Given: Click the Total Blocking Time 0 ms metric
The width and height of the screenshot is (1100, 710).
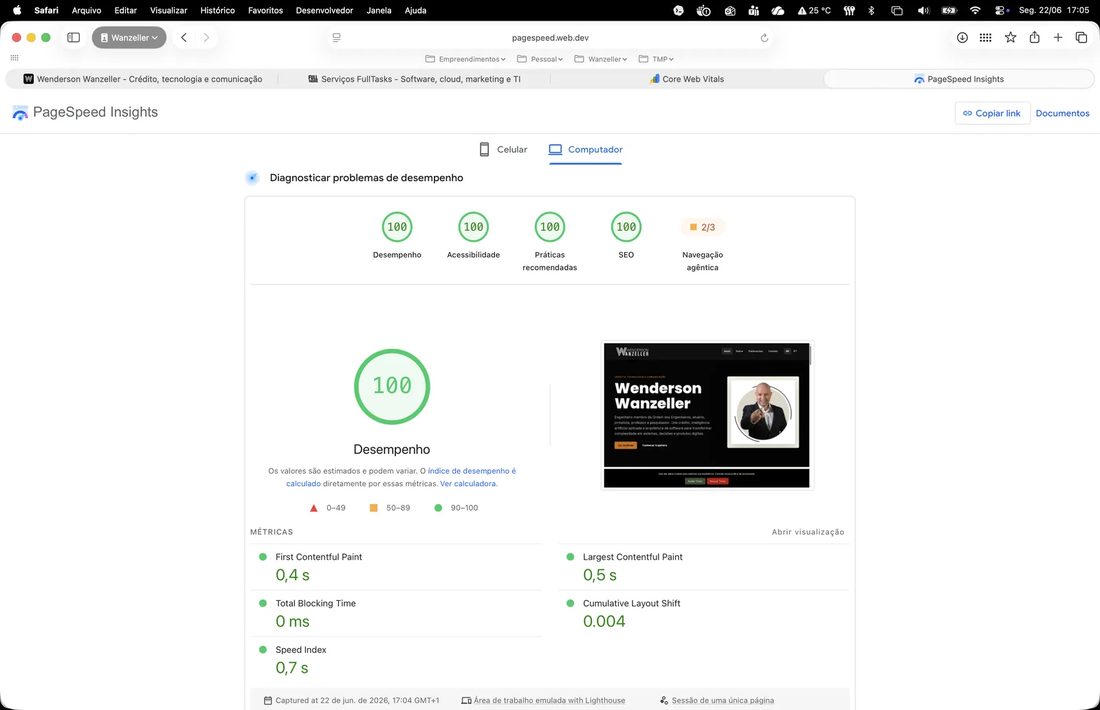Looking at the screenshot, I should click(396, 613).
